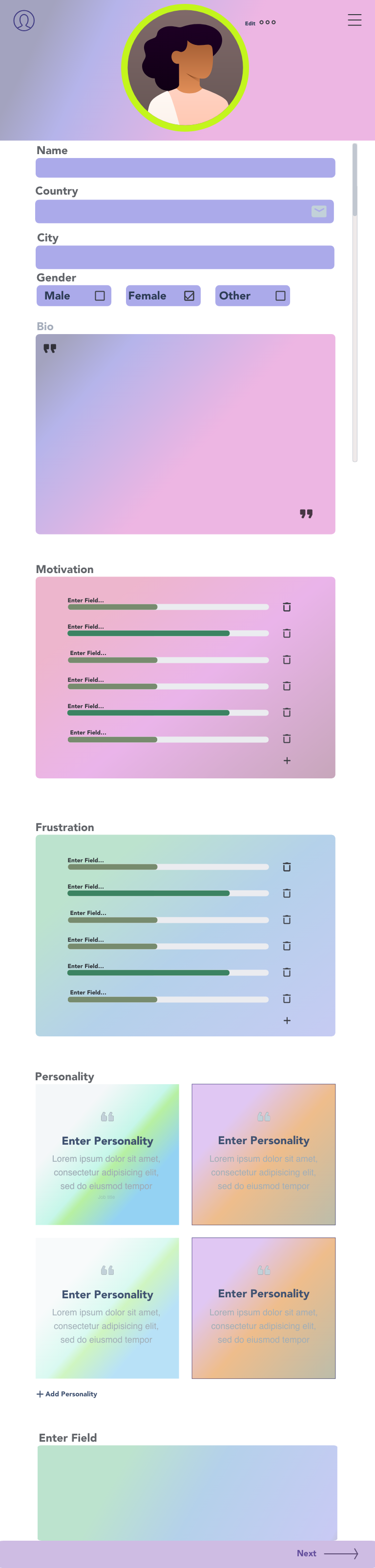
Task: Delete the last Motivation entry
Action: click(287, 739)
